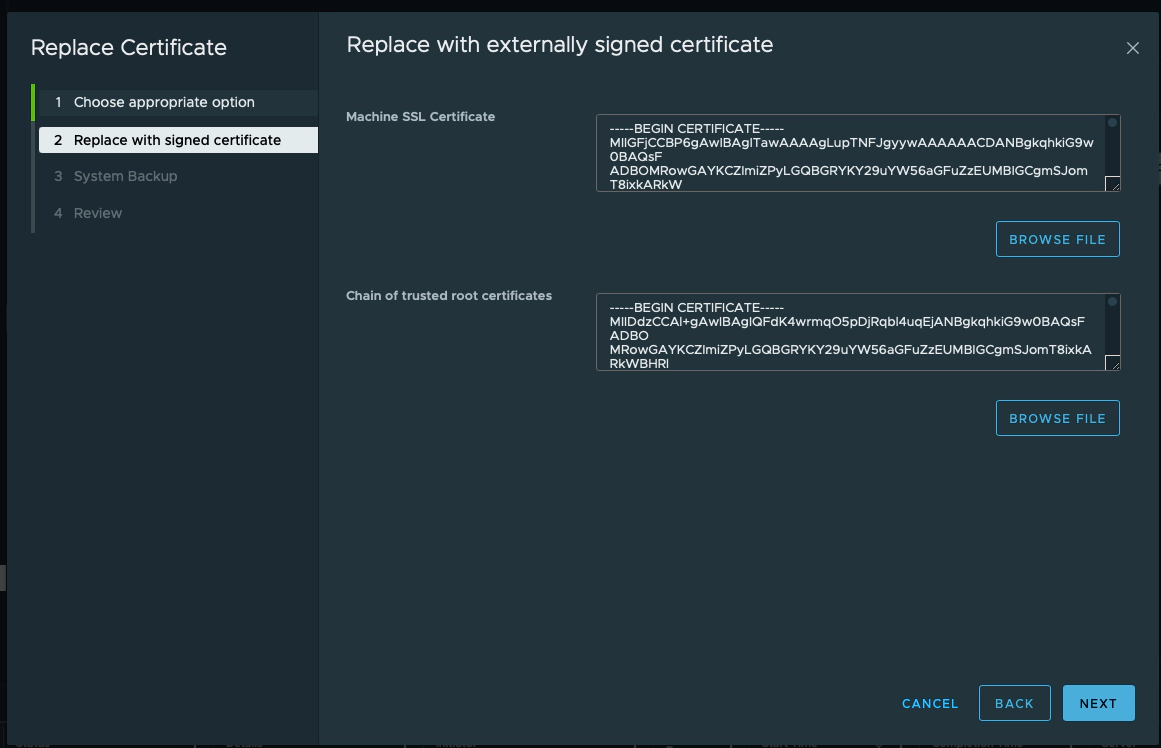Select wizard step 2 Replace with signed certificate
Viewport: 1161px width, 748px height.
pos(176,140)
